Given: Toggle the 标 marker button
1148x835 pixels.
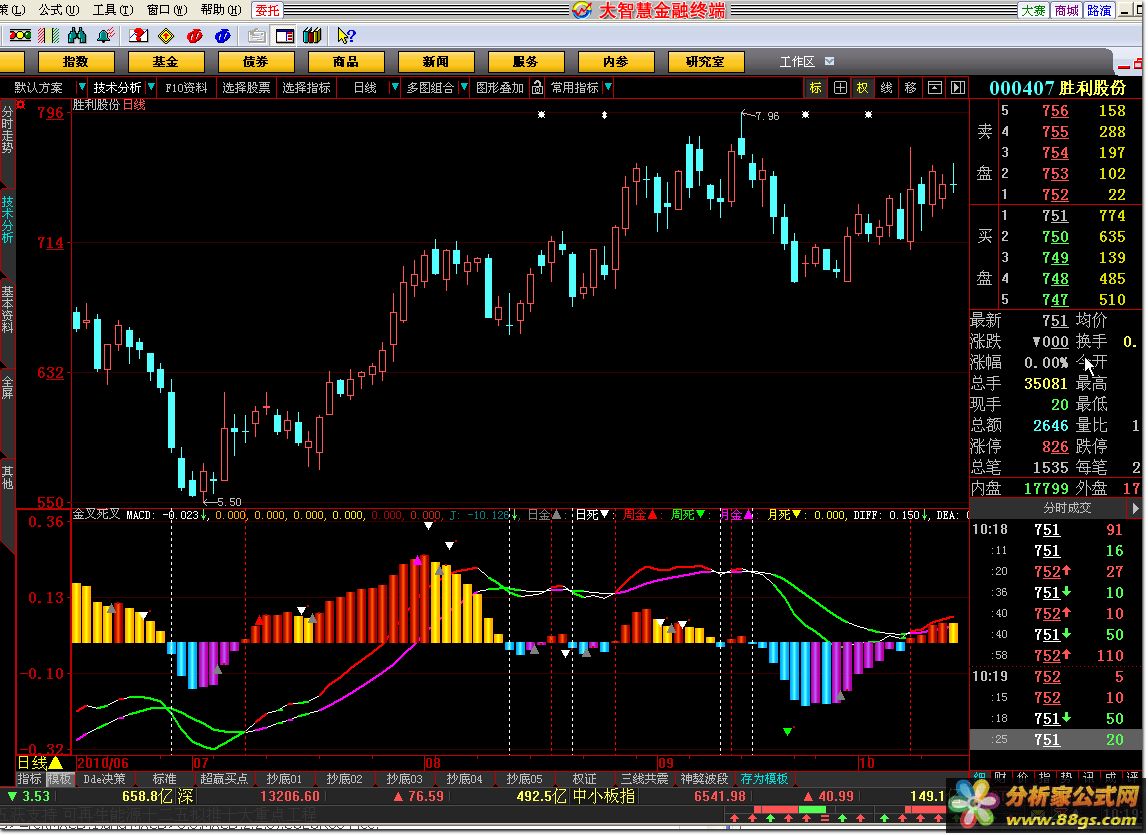Looking at the screenshot, I should [x=816, y=87].
